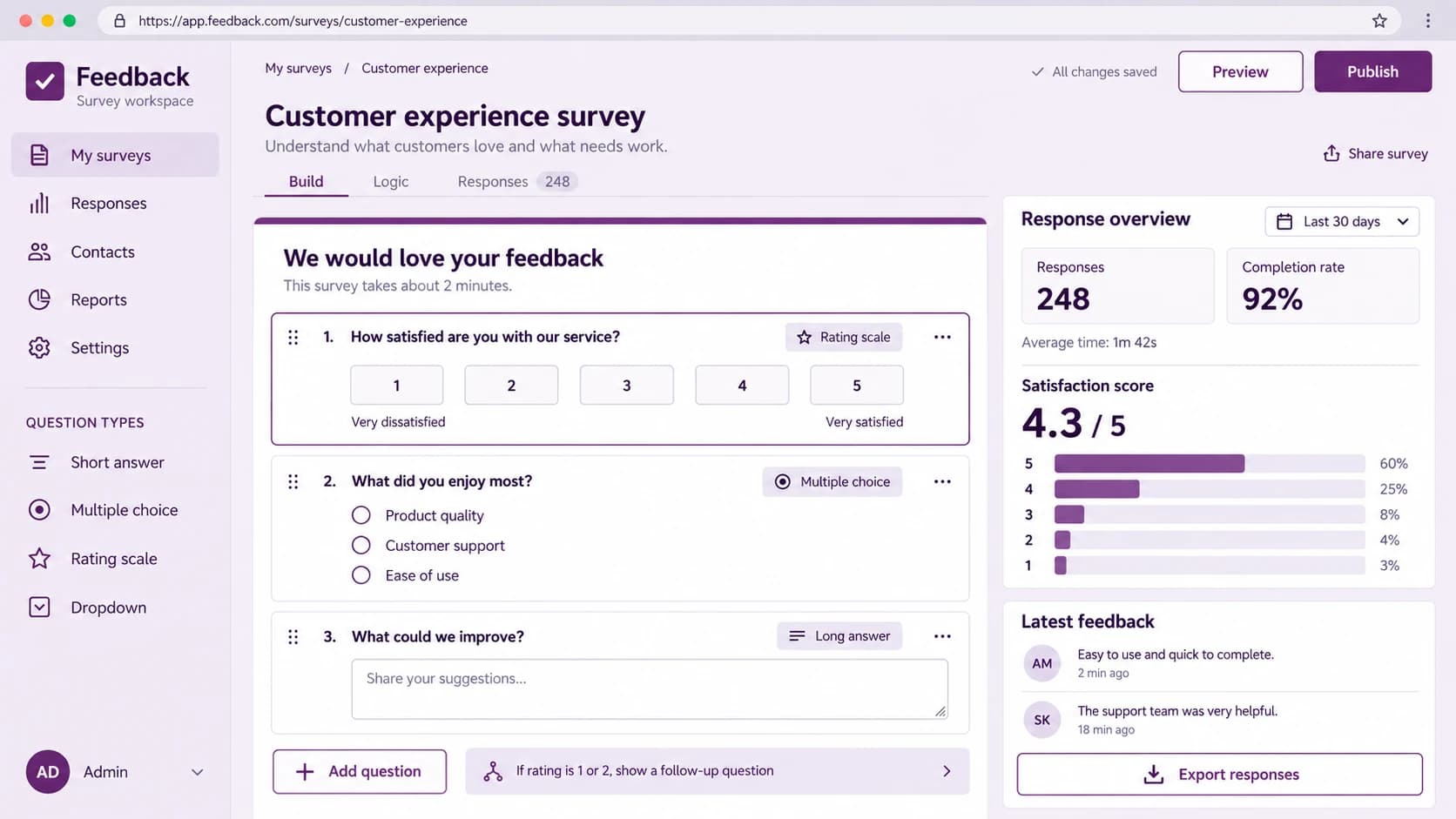Click drag handle on question 2

point(293,481)
